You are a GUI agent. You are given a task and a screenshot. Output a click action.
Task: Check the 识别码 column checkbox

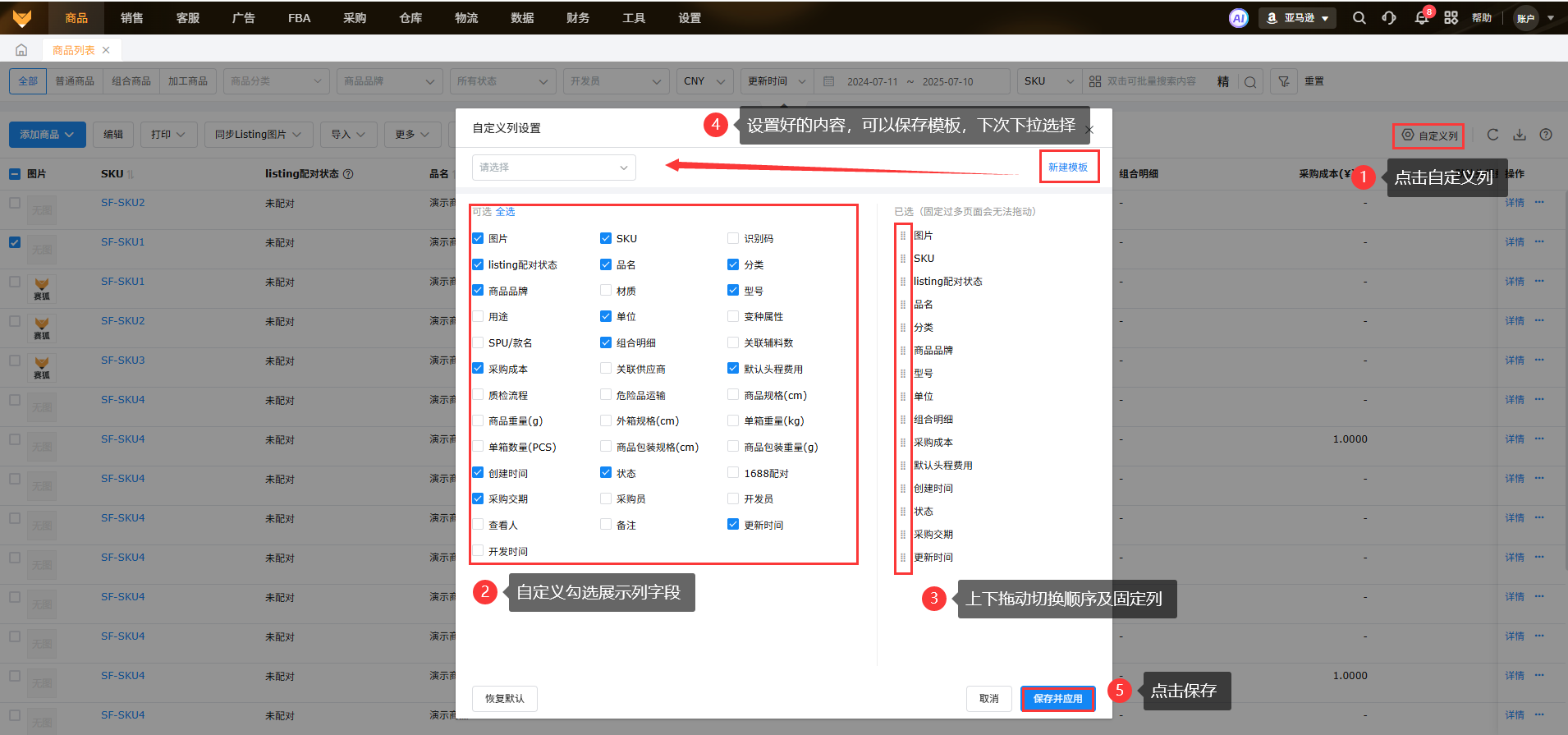pos(733,238)
